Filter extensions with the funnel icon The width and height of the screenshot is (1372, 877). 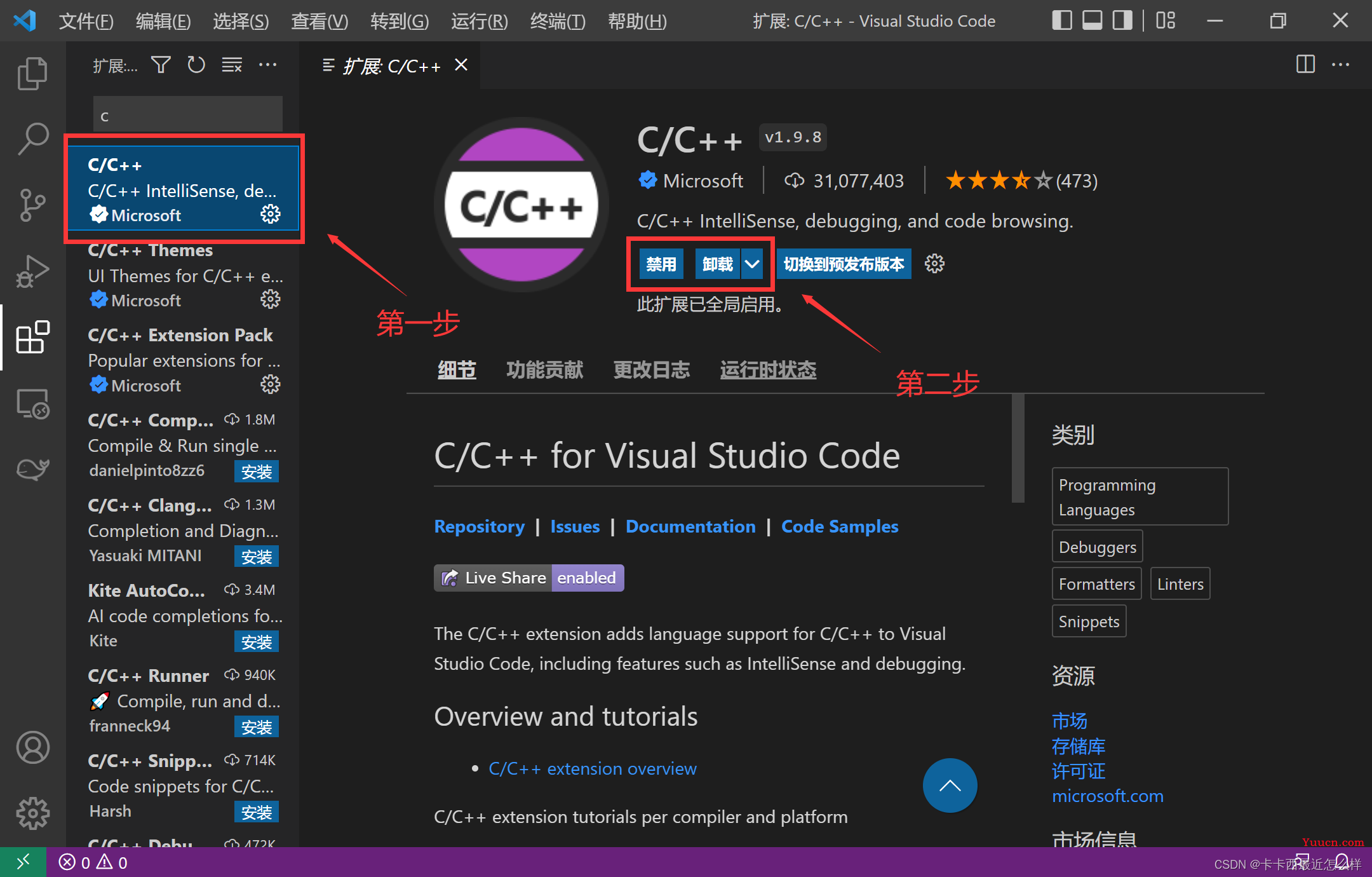tap(161, 65)
